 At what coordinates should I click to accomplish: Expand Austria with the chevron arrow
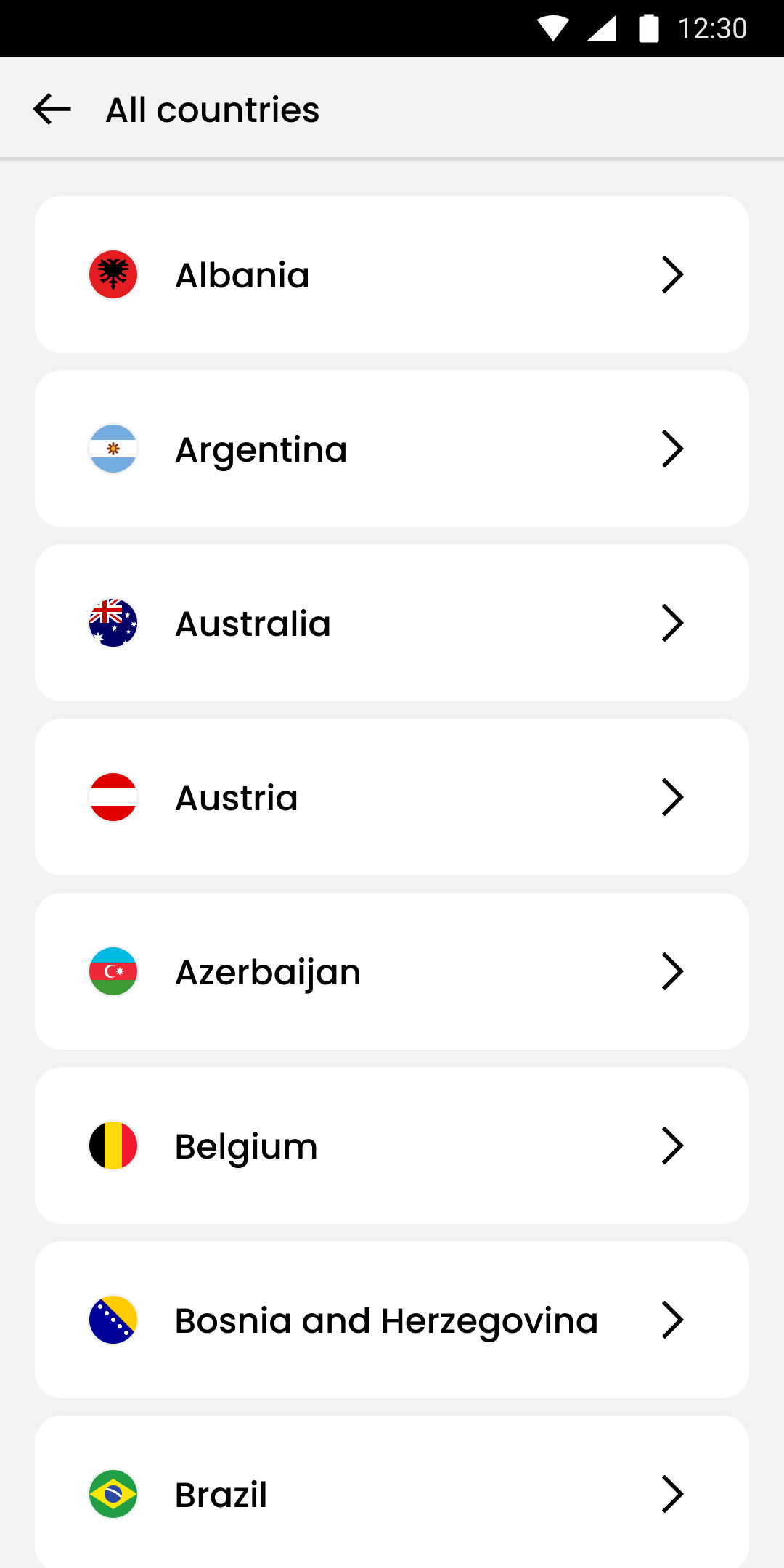[x=673, y=797]
